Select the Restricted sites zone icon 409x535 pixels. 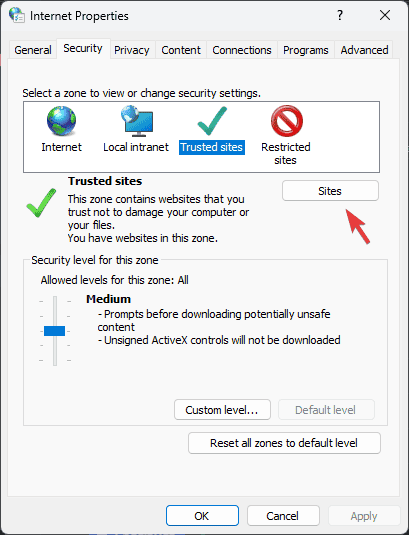(x=287, y=121)
